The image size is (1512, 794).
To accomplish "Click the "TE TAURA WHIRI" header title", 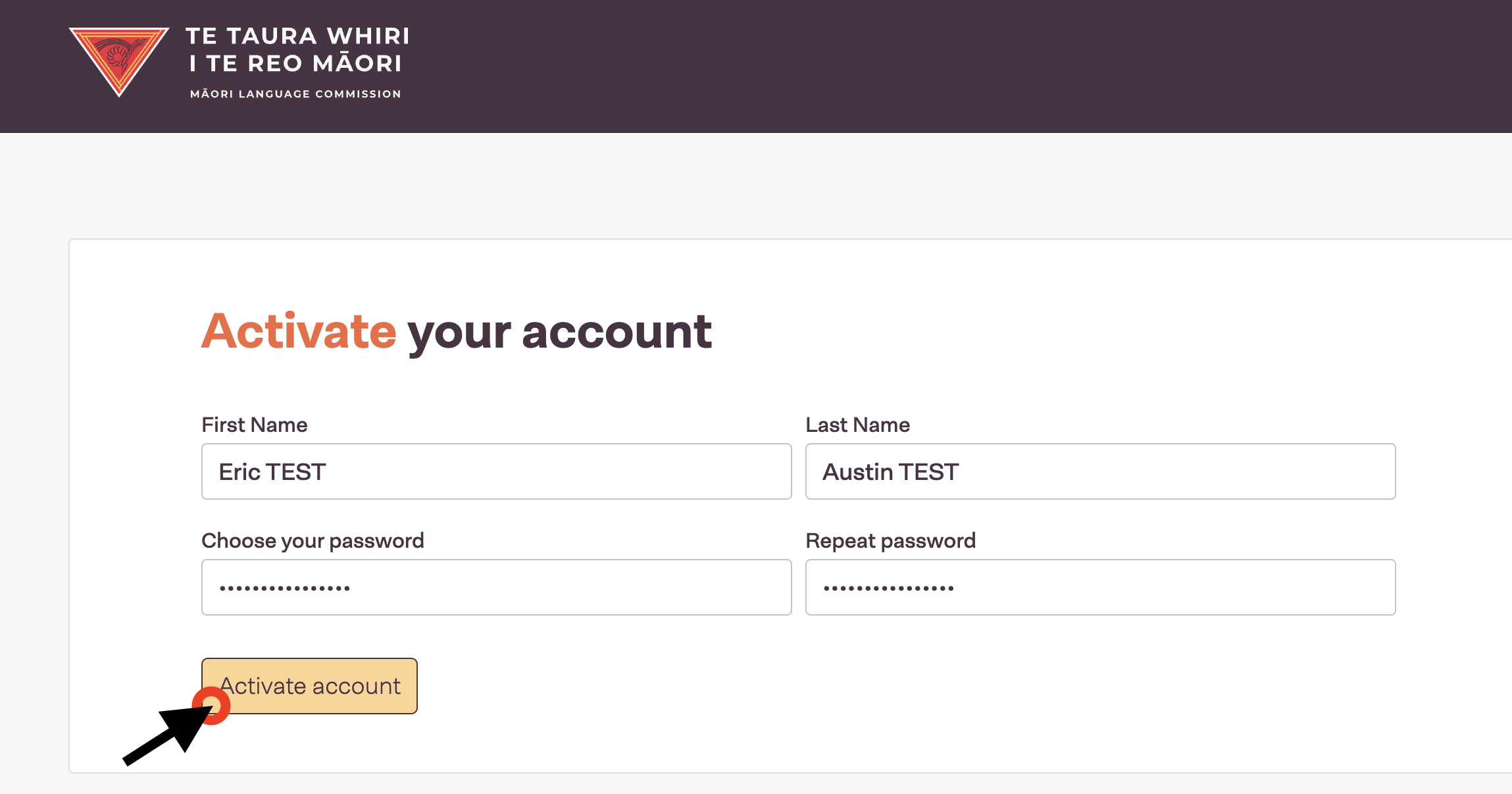I will 297,36.
